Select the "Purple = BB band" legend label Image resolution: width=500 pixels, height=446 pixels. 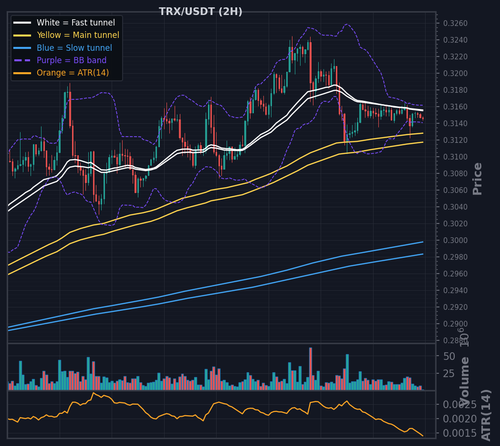point(71,60)
